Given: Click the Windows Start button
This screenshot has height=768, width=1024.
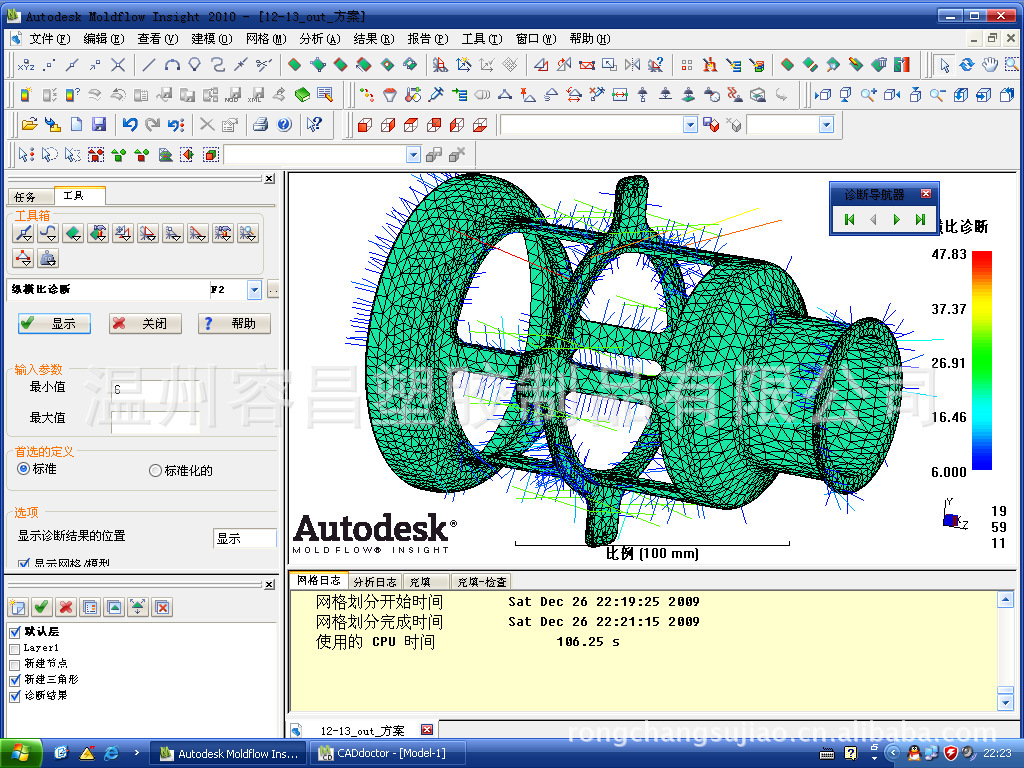Looking at the screenshot, I should point(21,753).
